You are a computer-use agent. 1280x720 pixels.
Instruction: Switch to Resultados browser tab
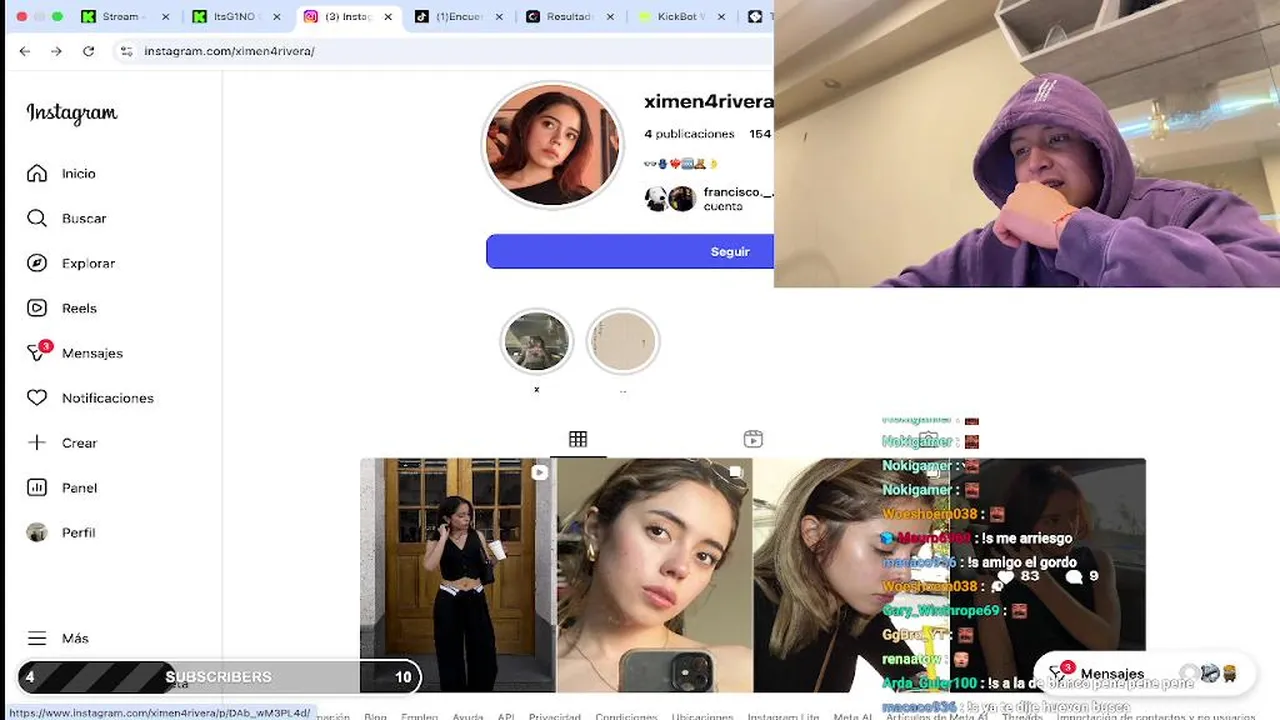(x=568, y=17)
